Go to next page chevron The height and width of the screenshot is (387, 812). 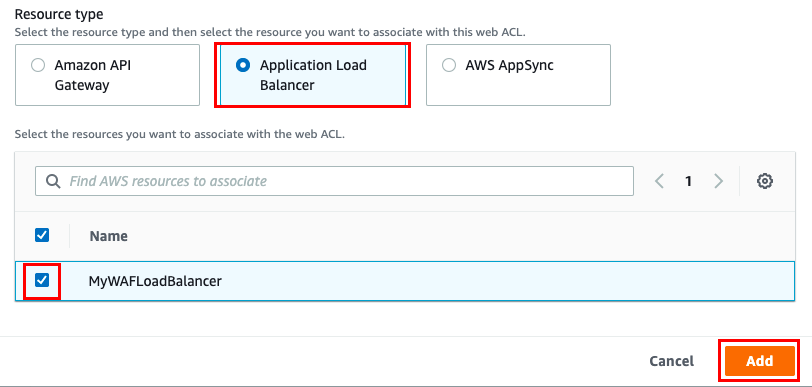718,181
